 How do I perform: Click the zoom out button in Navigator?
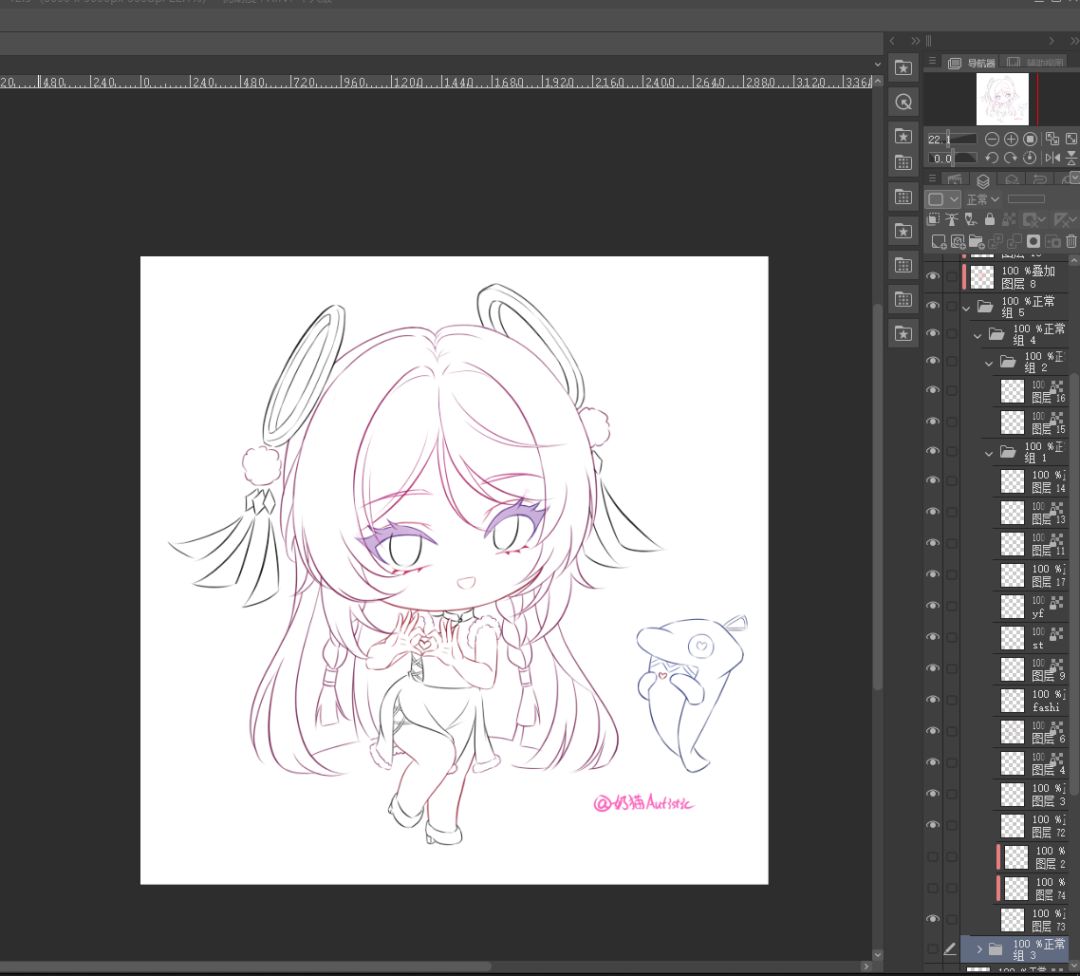[x=992, y=139]
